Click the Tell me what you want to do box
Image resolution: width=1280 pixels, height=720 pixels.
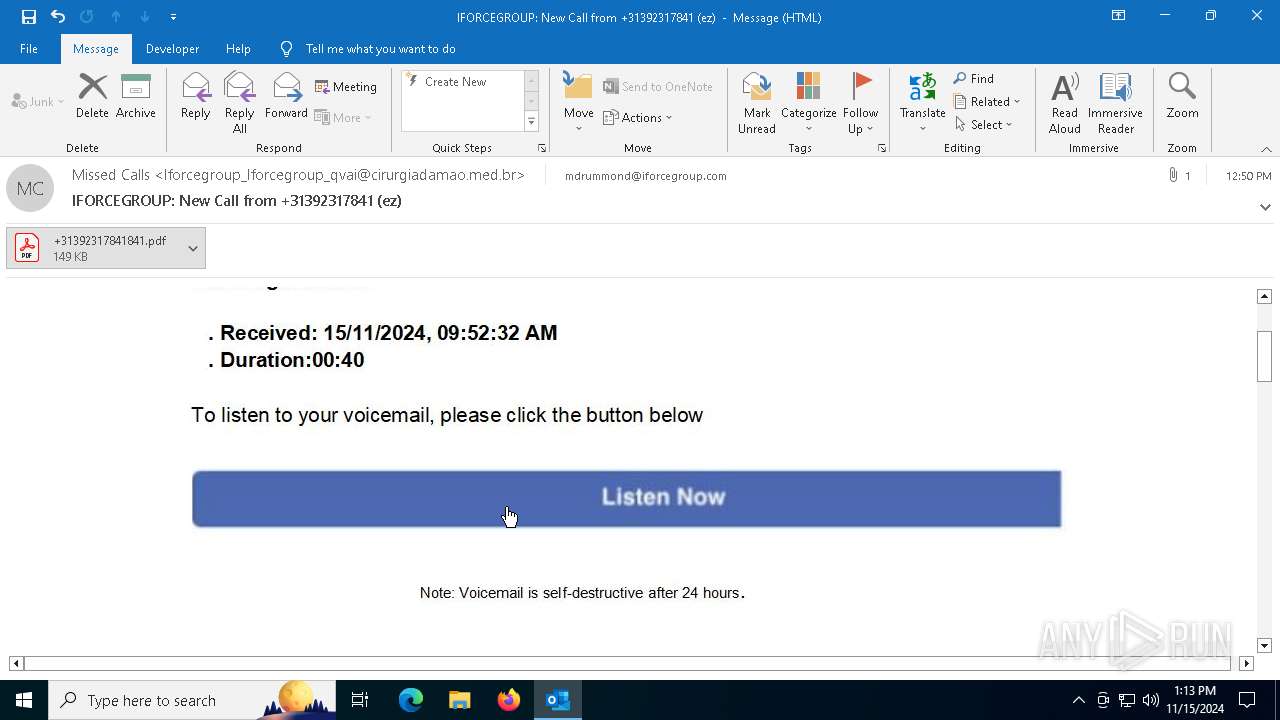pyautogui.click(x=380, y=49)
